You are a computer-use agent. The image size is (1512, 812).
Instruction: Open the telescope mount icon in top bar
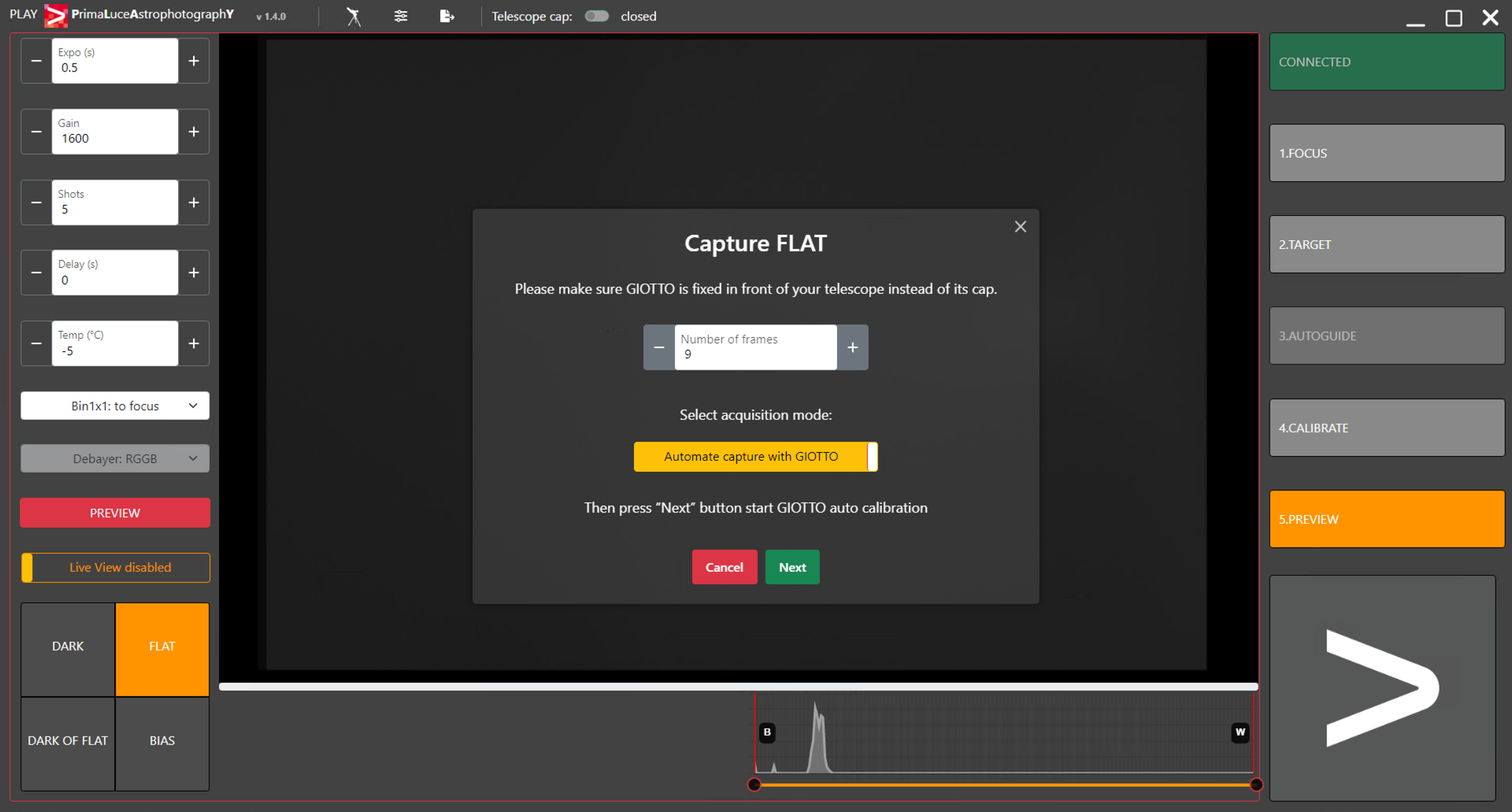tap(354, 17)
